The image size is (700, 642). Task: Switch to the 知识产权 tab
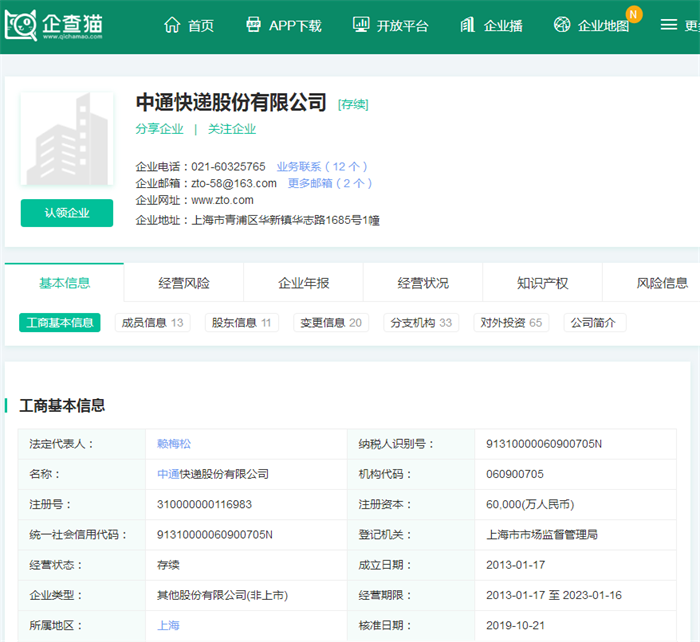click(543, 283)
